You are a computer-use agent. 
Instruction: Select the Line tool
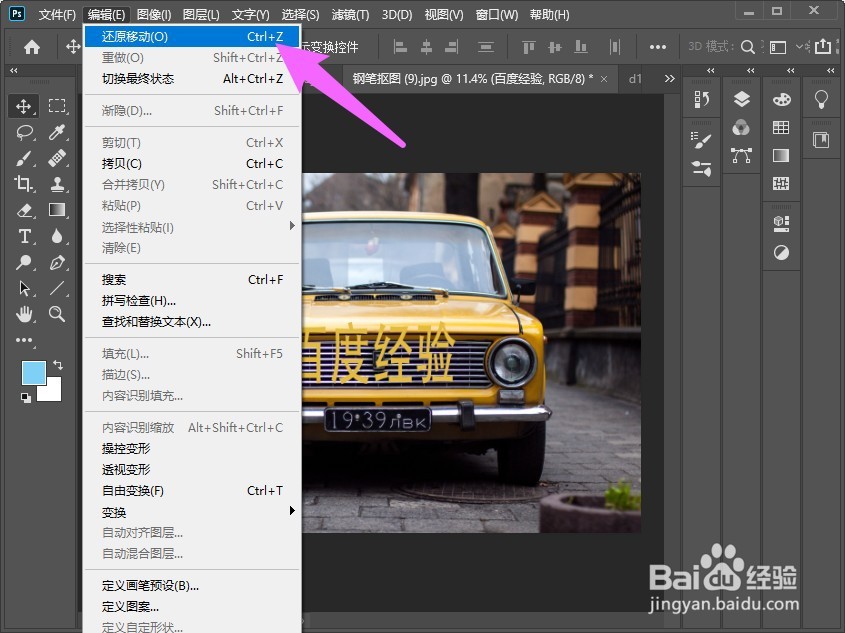[x=57, y=288]
